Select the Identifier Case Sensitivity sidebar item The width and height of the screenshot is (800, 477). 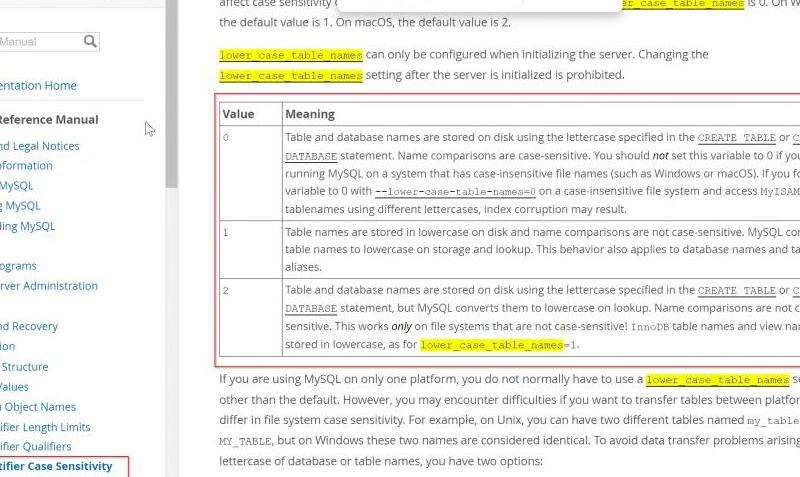(x=56, y=466)
